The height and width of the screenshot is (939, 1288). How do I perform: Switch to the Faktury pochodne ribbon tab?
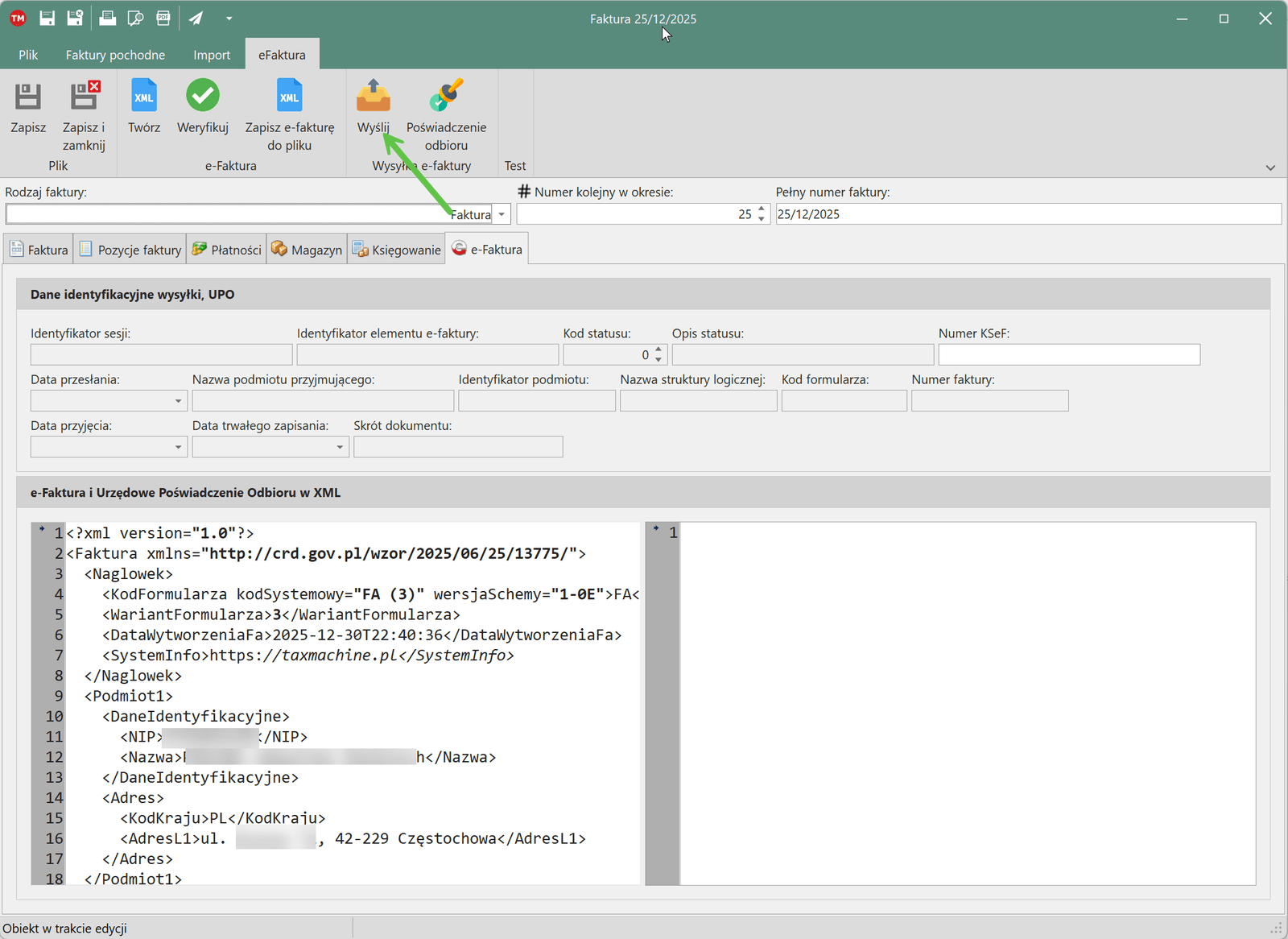tap(115, 55)
